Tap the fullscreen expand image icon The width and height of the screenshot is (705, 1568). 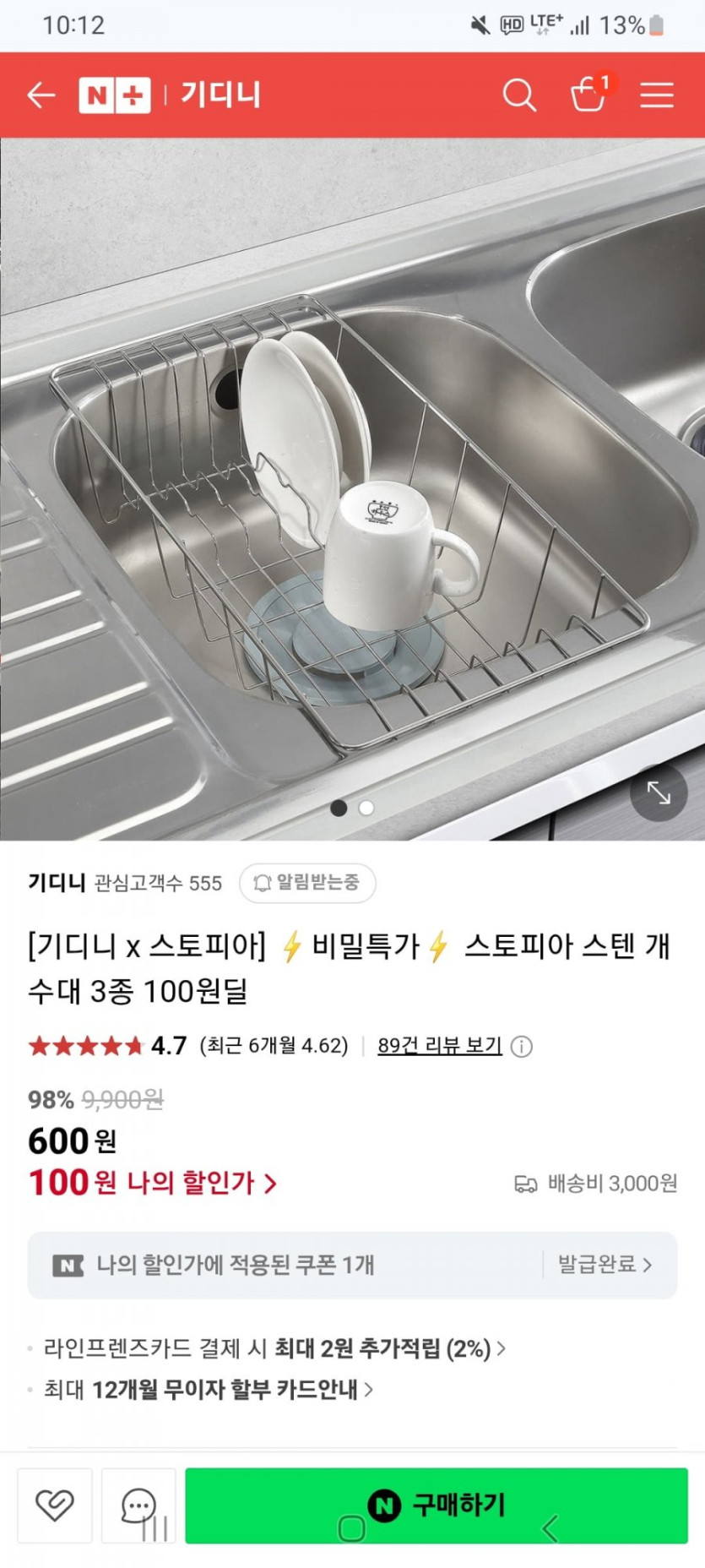pyautogui.click(x=659, y=792)
